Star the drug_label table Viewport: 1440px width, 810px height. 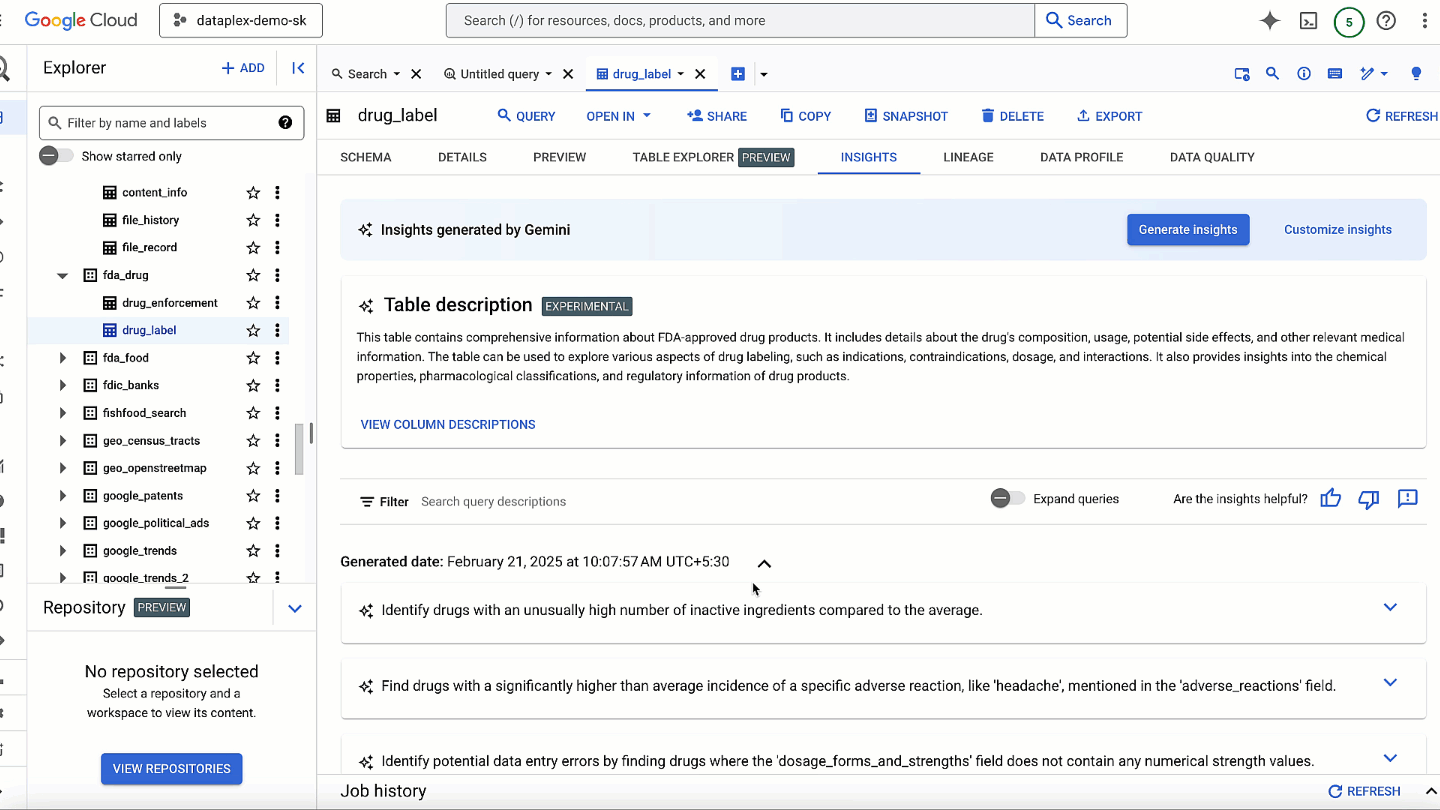click(253, 330)
